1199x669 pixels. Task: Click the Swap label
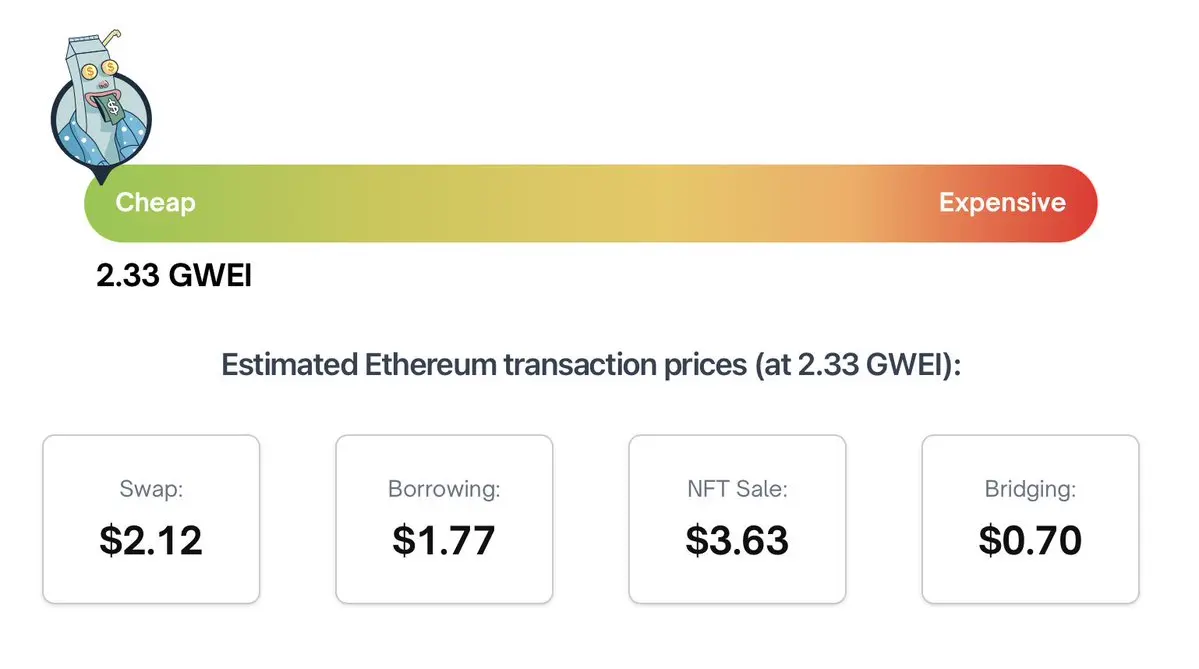point(151,490)
